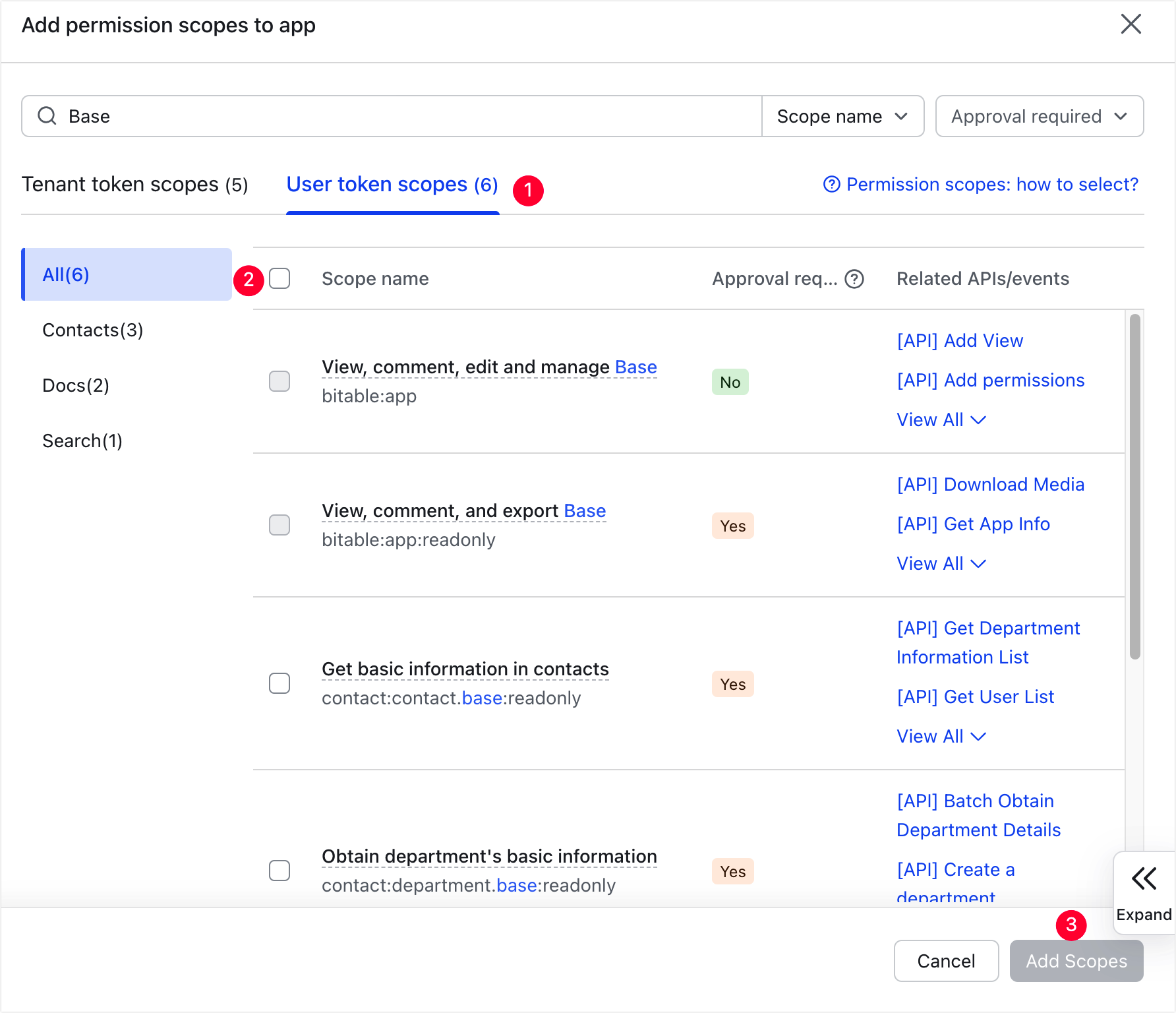
Task: Expand View All for bitable:app APIs
Action: click(941, 419)
